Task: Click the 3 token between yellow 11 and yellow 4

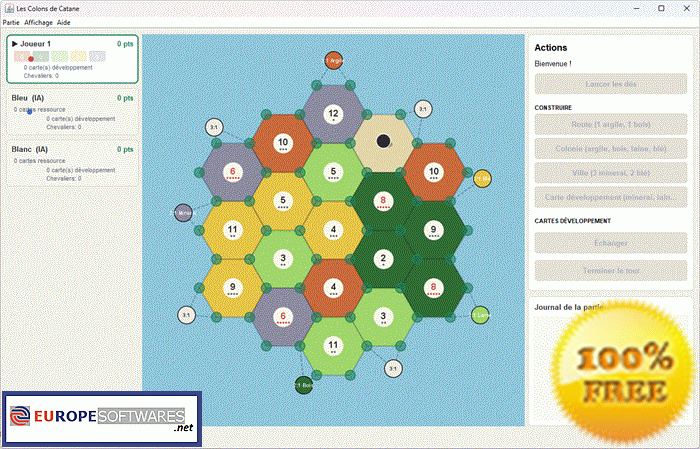Action: (x=283, y=259)
